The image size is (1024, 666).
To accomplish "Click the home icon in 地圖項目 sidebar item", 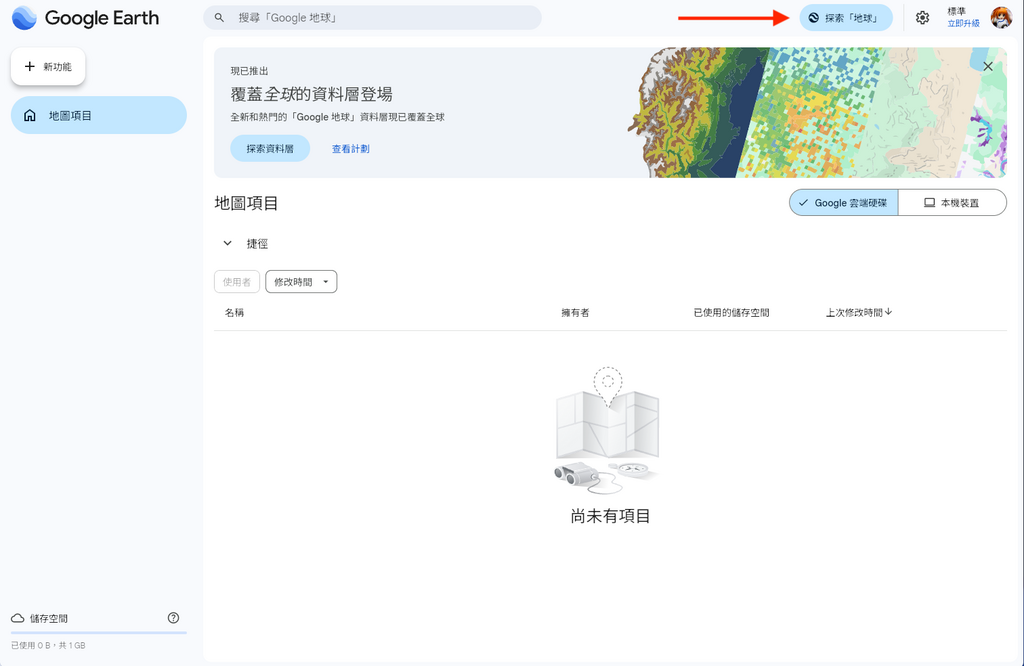I will (29, 116).
